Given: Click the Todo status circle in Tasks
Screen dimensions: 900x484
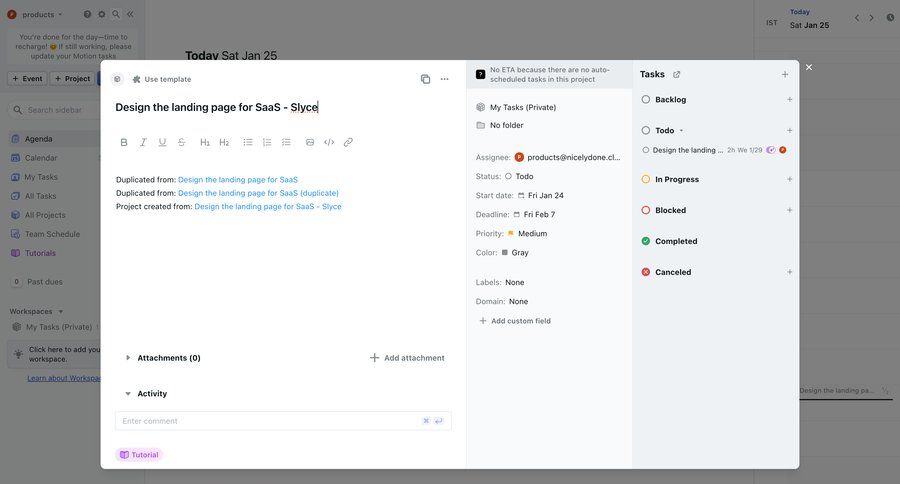Looking at the screenshot, I should click(x=646, y=130).
